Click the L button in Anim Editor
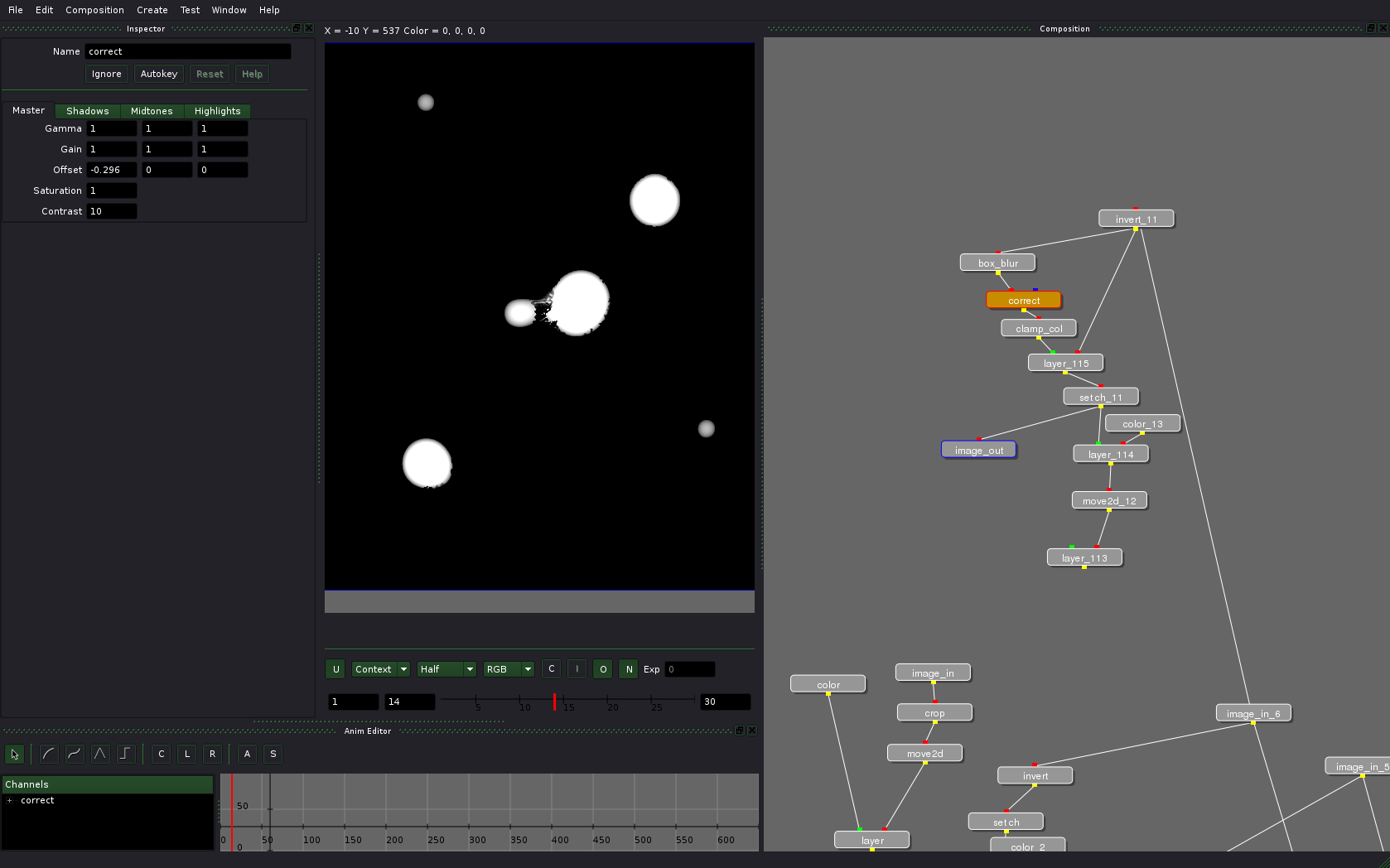This screenshot has height=868, width=1390. click(187, 754)
